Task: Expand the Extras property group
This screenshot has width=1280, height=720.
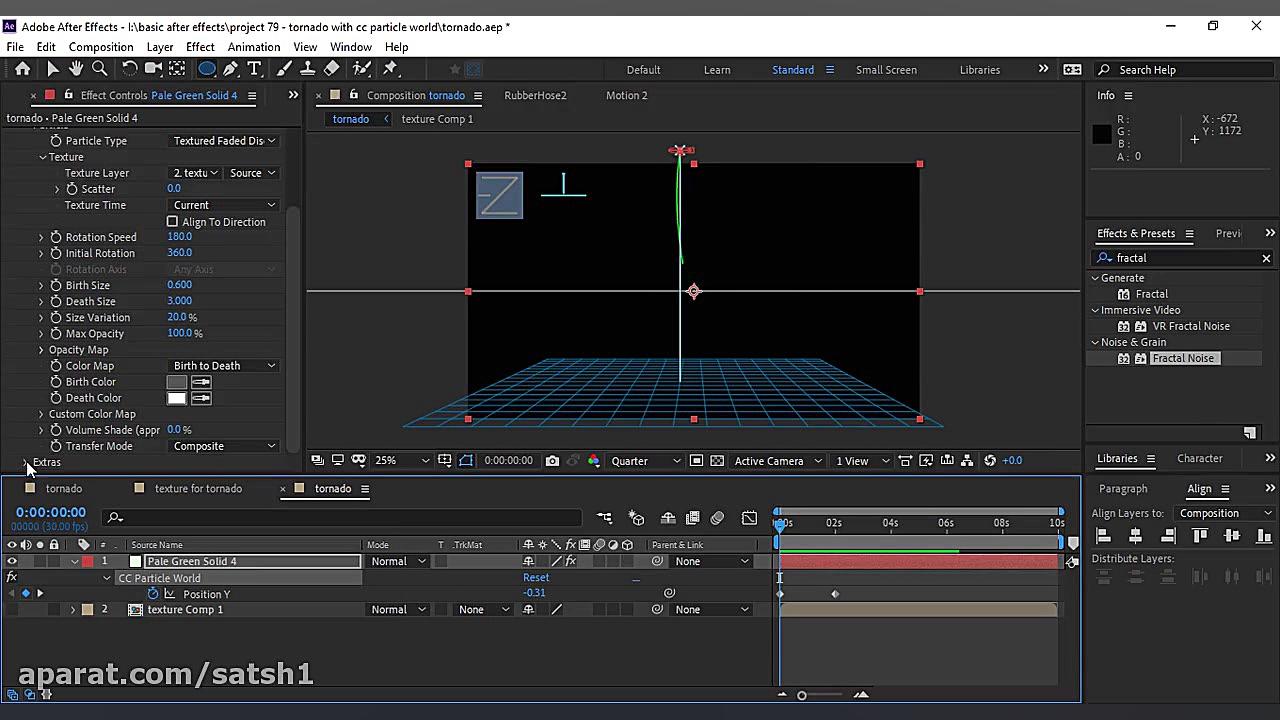Action: (x=25, y=462)
